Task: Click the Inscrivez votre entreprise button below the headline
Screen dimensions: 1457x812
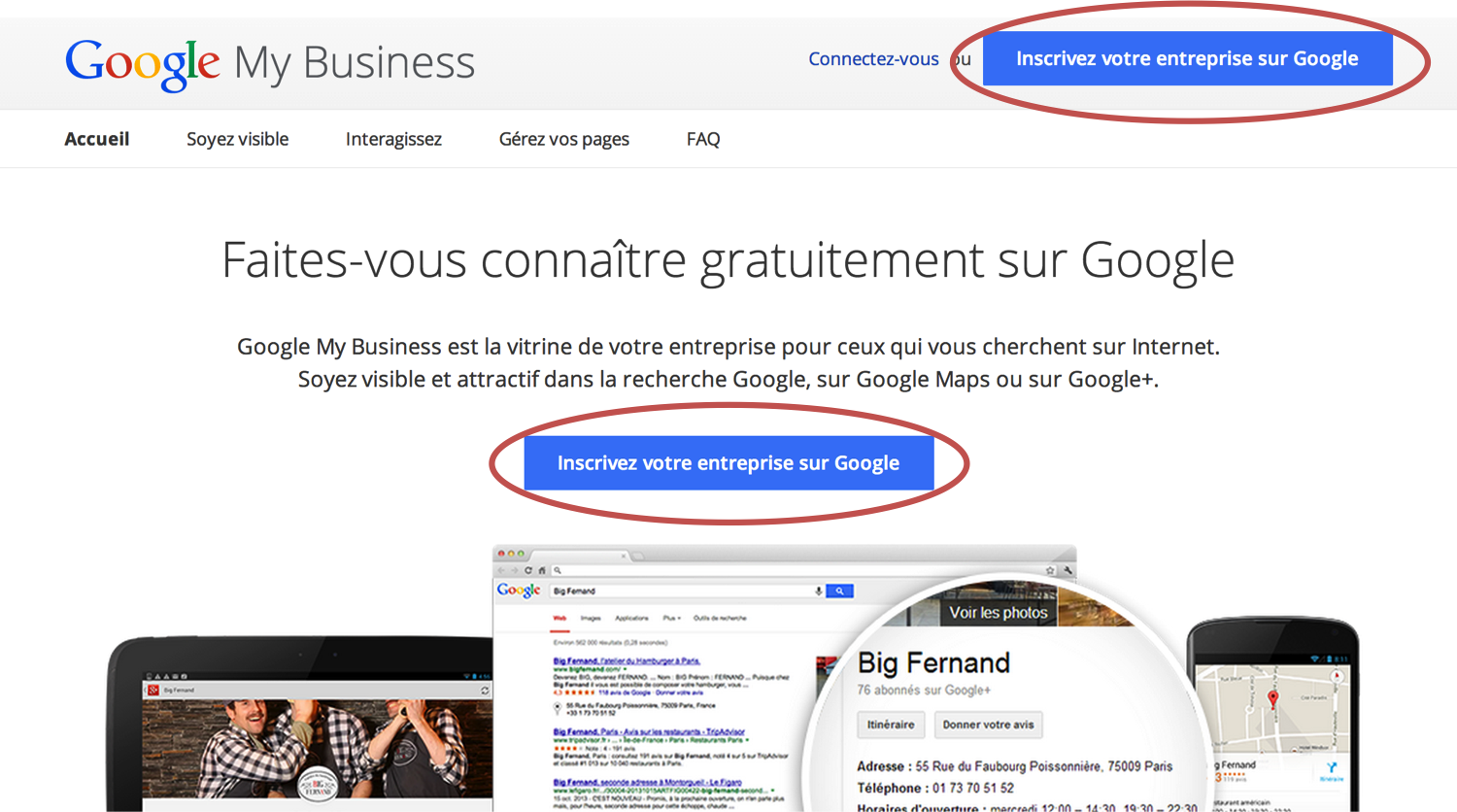Action: click(728, 462)
